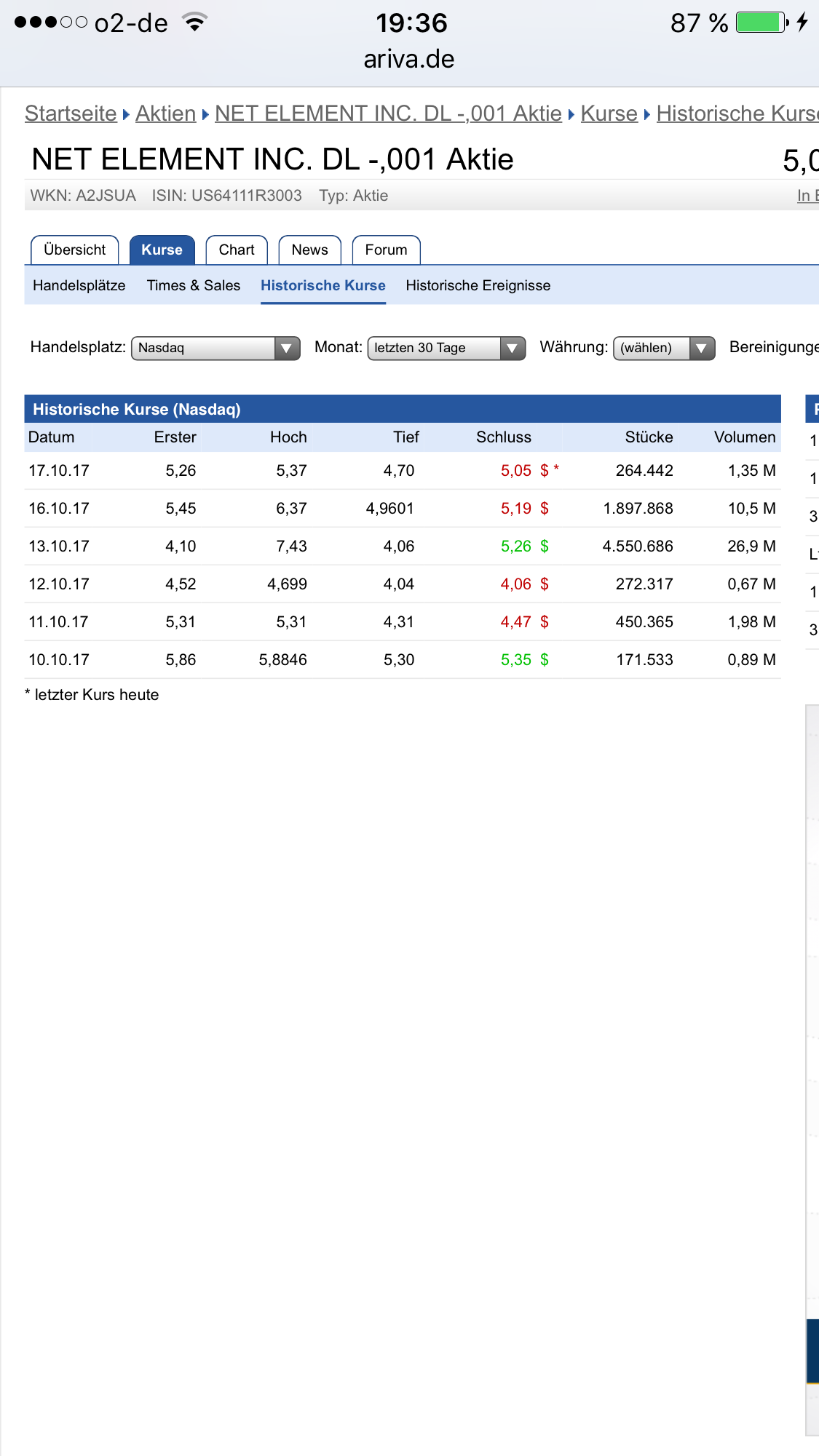819x1456 pixels.
Task: Tap the Wi-Fi signal icon
Action: point(194,22)
